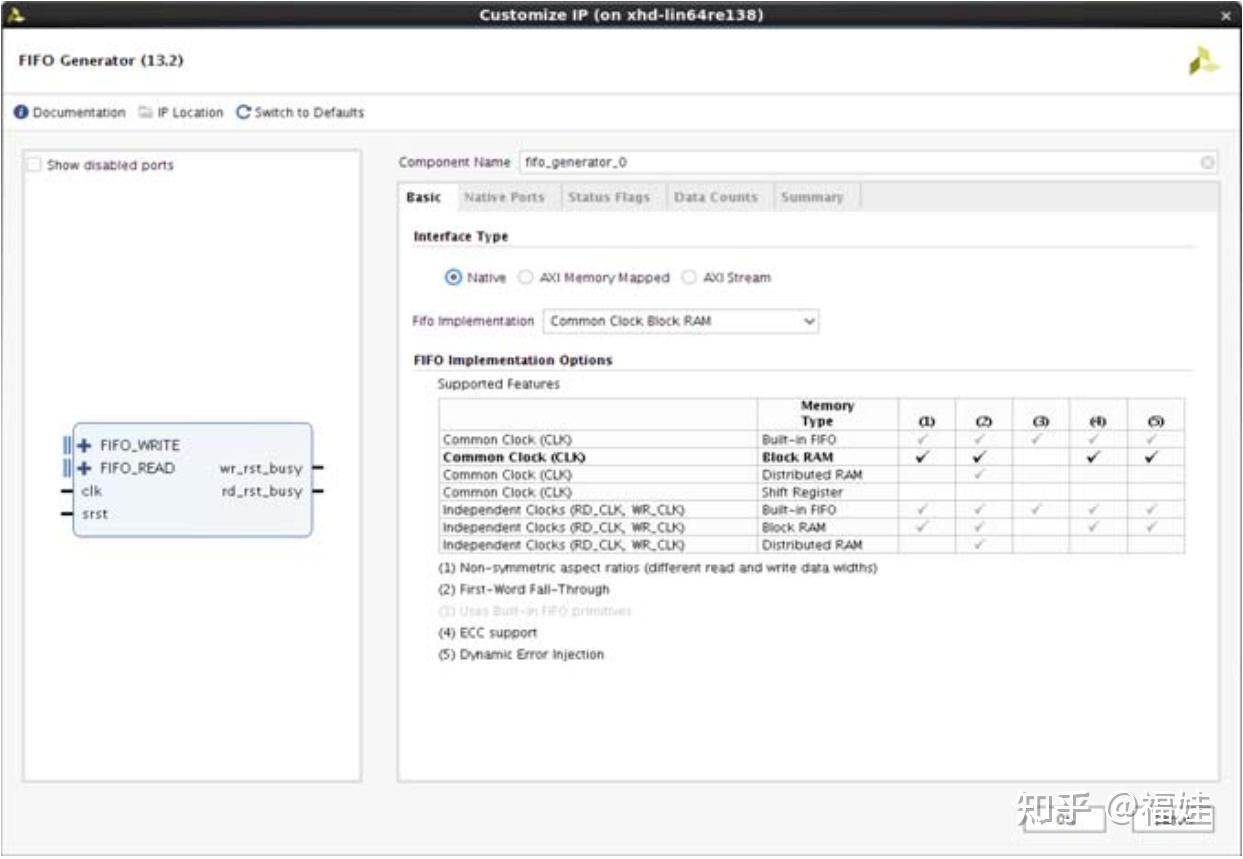Close the Customize IP window
The image size is (1243, 859).
coord(1226,16)
